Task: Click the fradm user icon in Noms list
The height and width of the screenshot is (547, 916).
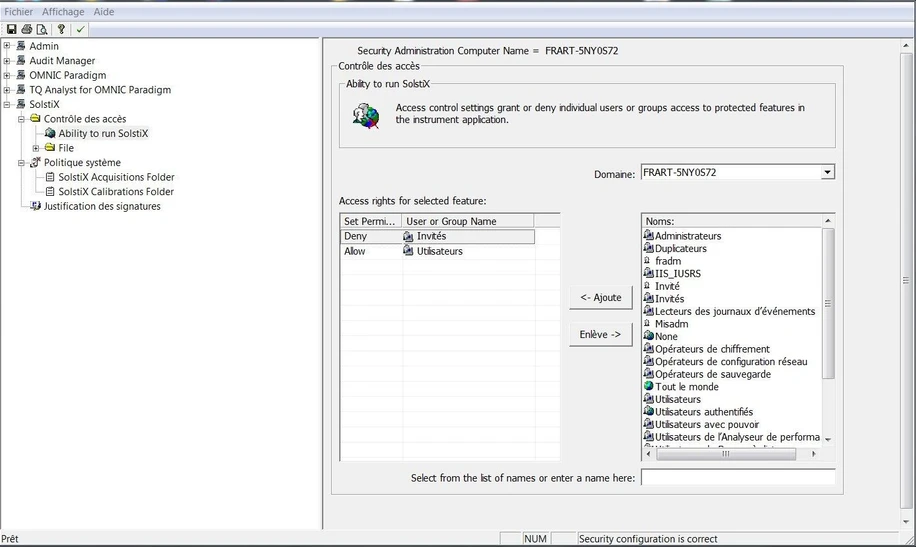Action: click(x=647, y=261)
